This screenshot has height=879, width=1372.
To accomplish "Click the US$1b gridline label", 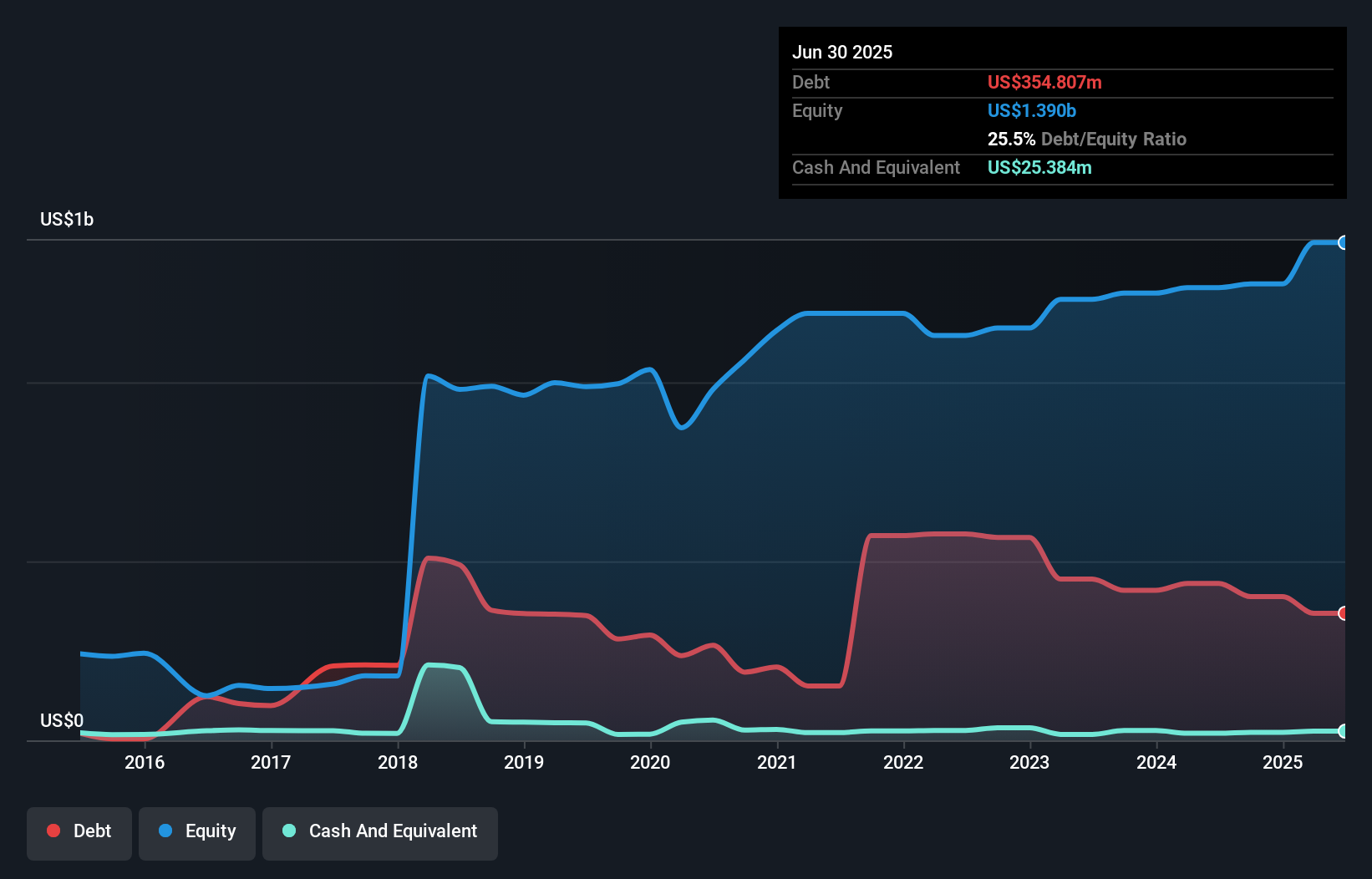I will click(x=67, y=219).
